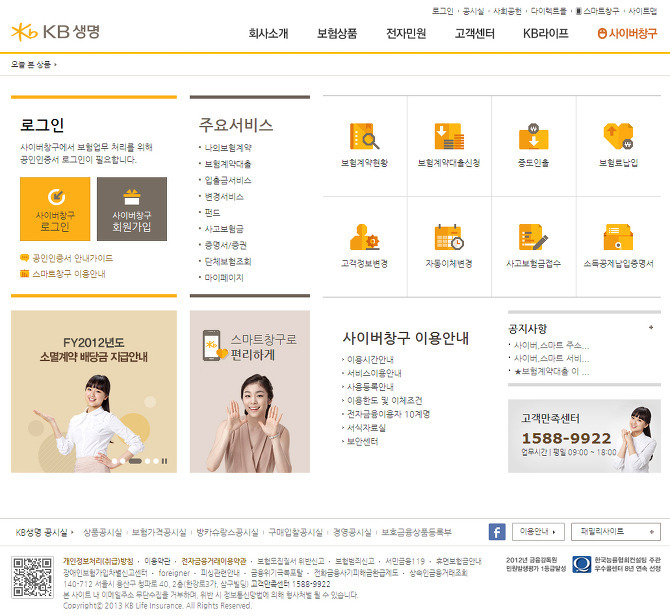The image size is (670, 615).
Task: Open the 전자민원 menu
Action: tap(406, 33)
